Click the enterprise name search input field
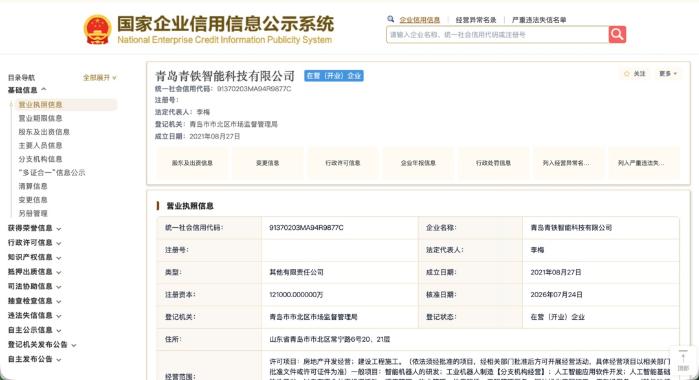The width and height of the screenshot is (699, 380). click(x=498, y=34)
